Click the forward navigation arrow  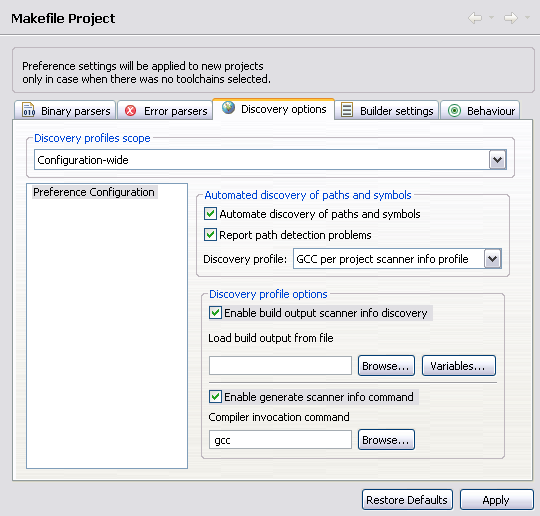[511, 18]
